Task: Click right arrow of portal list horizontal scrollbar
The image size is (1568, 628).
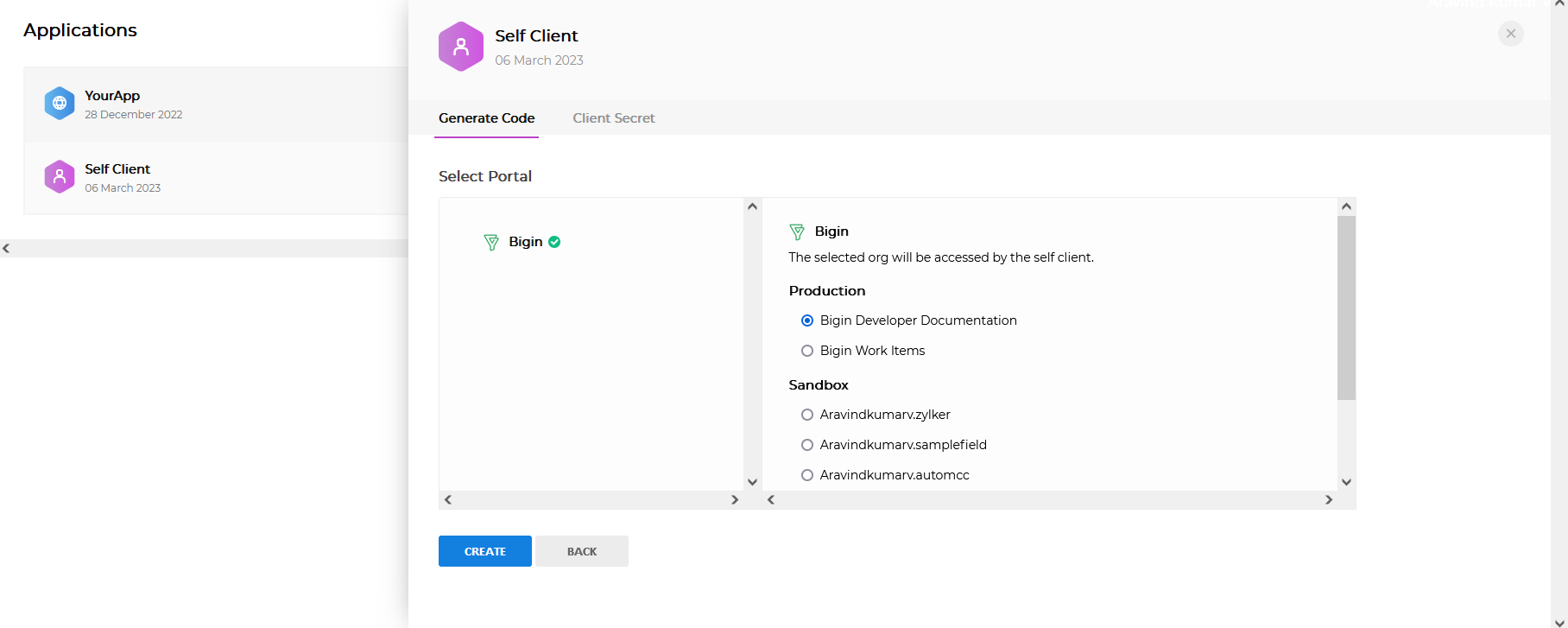Action: (x=735, y=499)
